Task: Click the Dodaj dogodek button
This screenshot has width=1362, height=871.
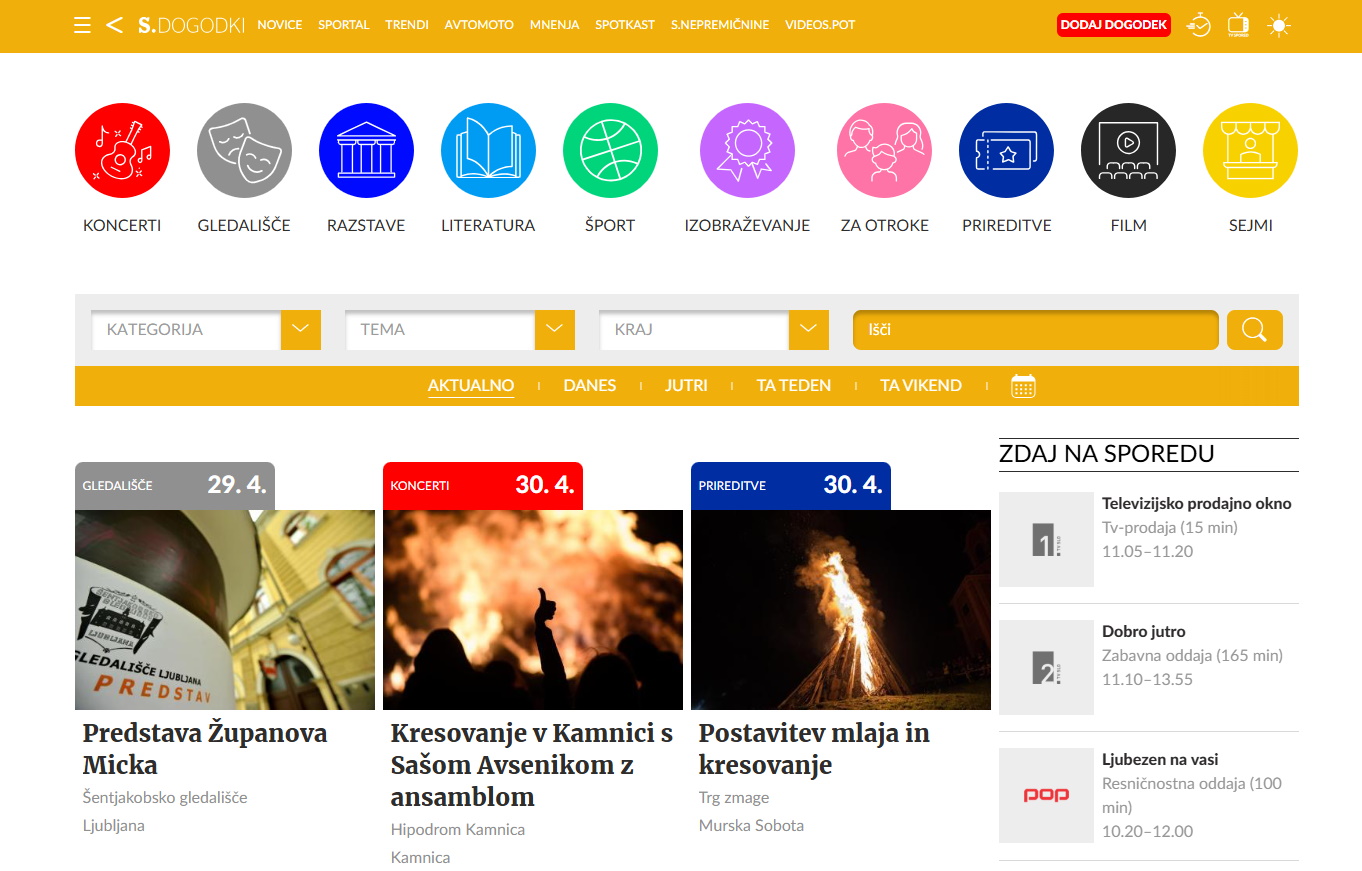Action: (x=1113, y=25)
